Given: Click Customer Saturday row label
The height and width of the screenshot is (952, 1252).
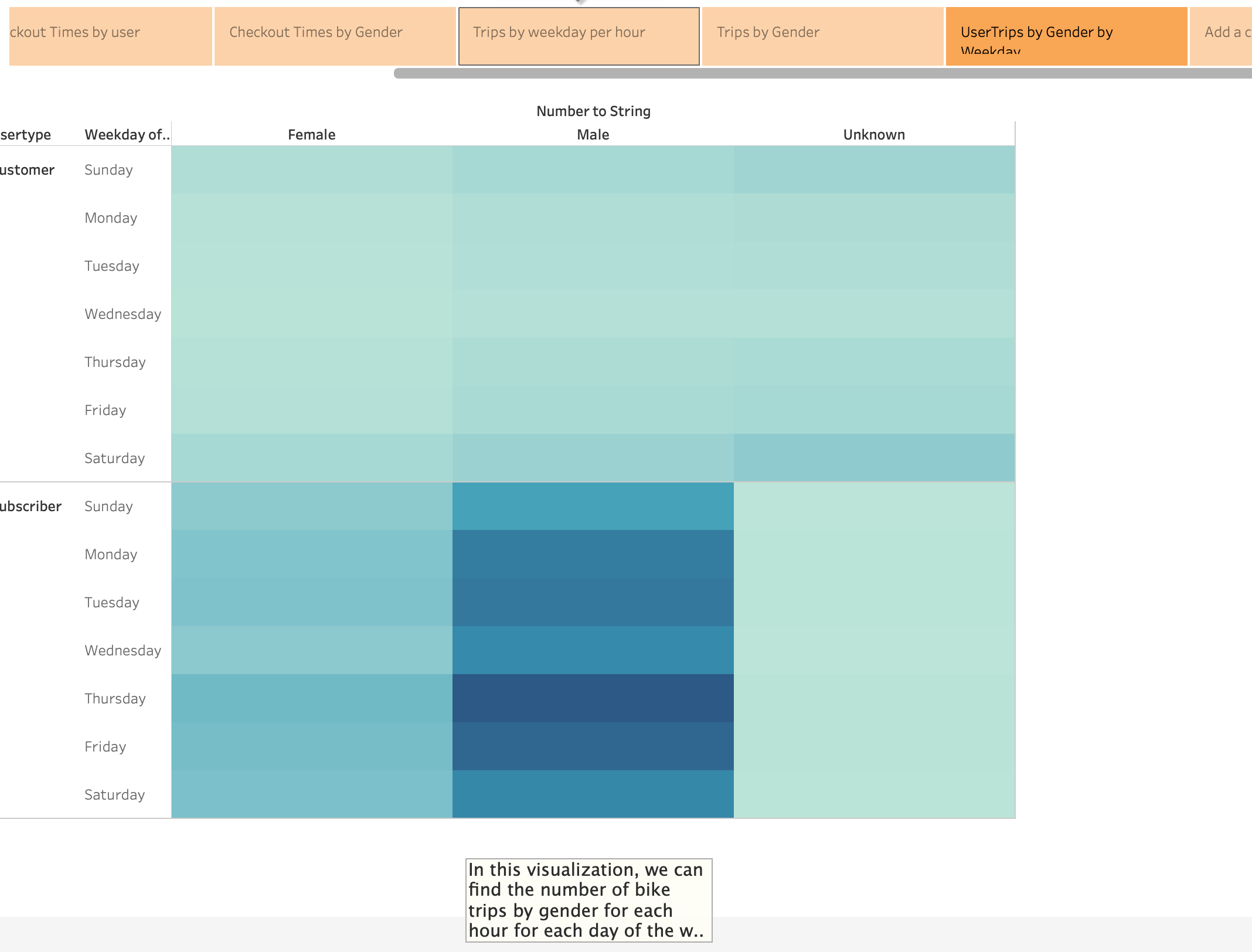Looking at the screenshot, I should [x=114, y=458].
